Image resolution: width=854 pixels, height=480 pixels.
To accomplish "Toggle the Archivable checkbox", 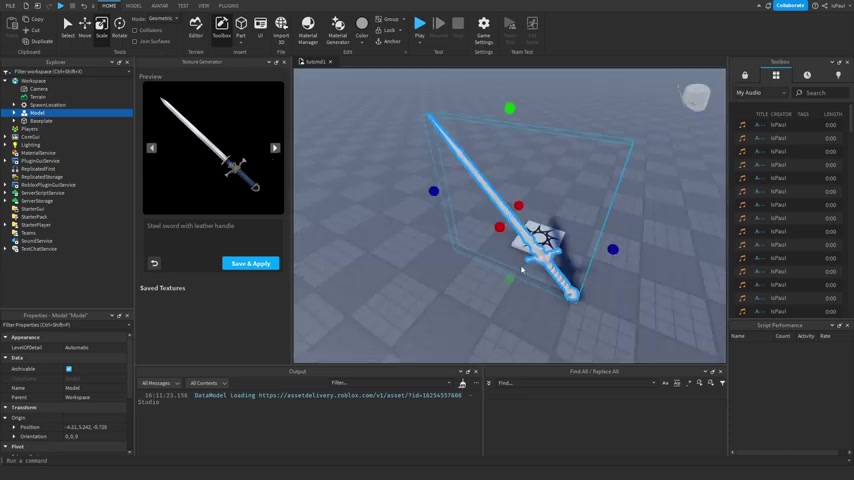I will pyautogui.click(x=69, y=369).
